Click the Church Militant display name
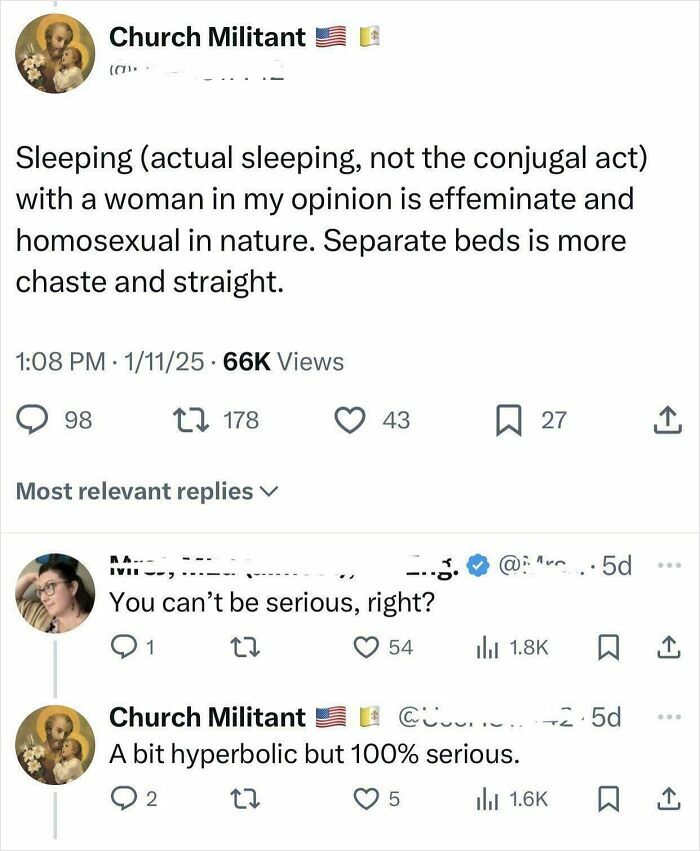Screen dimensions: 700x851 (209, 38)
